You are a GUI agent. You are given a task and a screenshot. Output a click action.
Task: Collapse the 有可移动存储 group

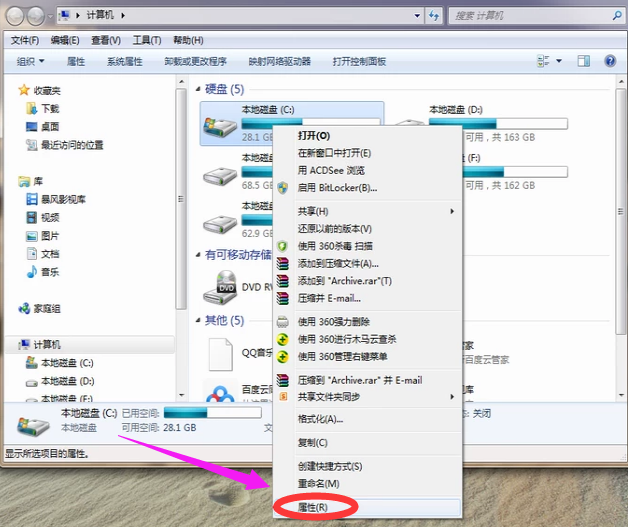(x=198, y=255)
